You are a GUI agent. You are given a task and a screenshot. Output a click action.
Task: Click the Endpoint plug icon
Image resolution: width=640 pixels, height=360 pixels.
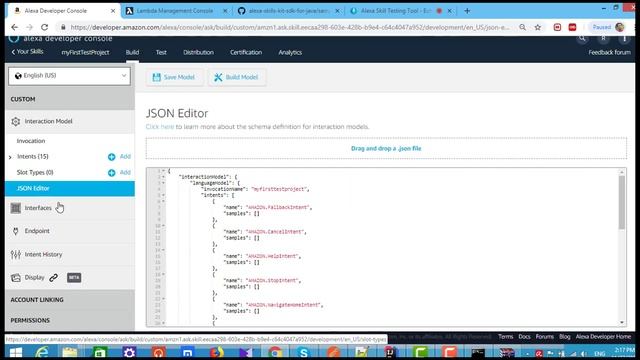pyautogui.click(x=16, y=231)
